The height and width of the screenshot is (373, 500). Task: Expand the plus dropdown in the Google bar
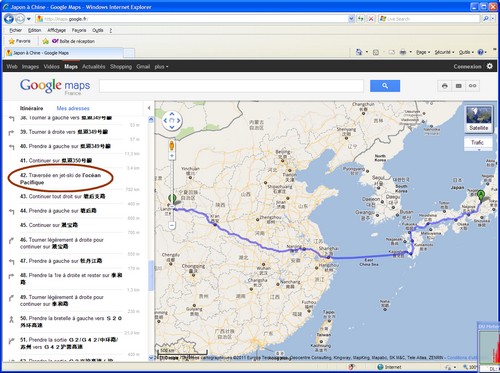coord(161,67)
